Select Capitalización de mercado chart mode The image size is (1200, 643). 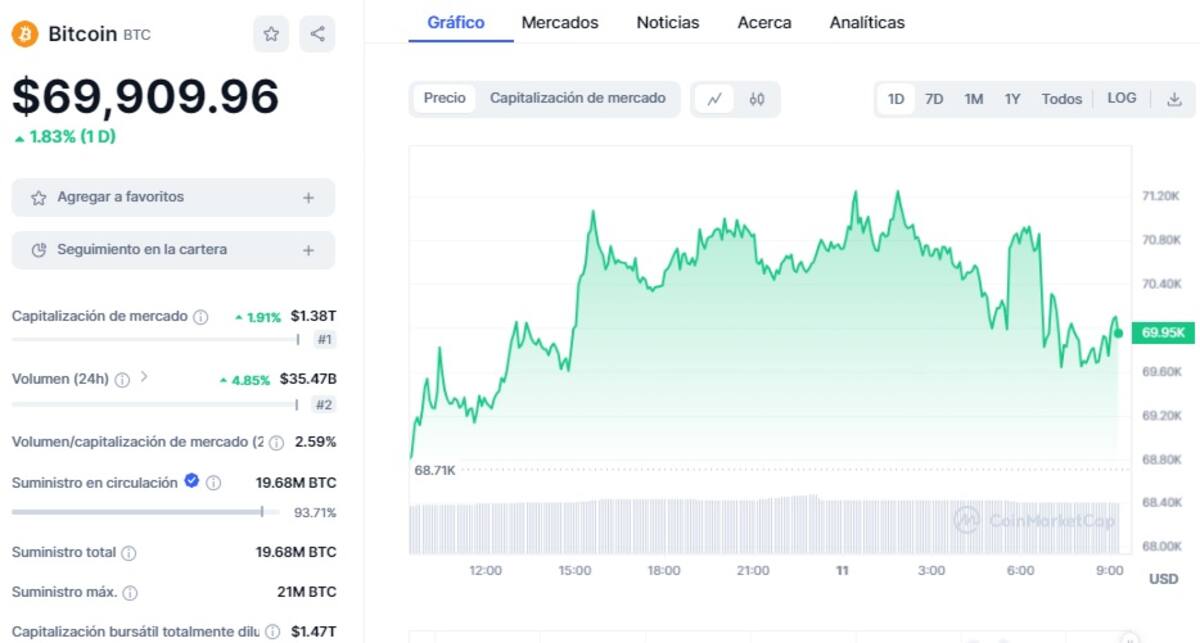577,98
